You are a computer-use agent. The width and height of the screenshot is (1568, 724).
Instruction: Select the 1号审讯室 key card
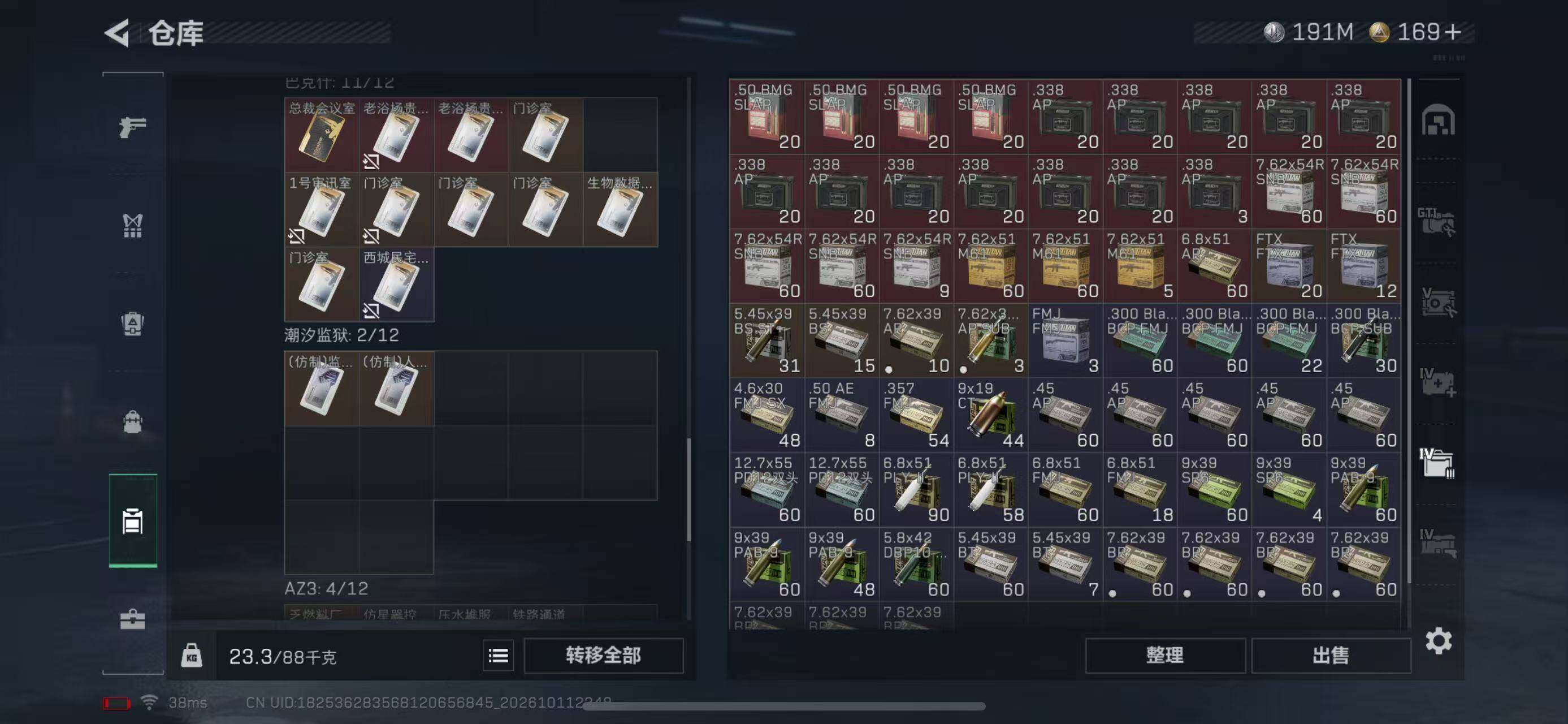(x=322, y=209)
